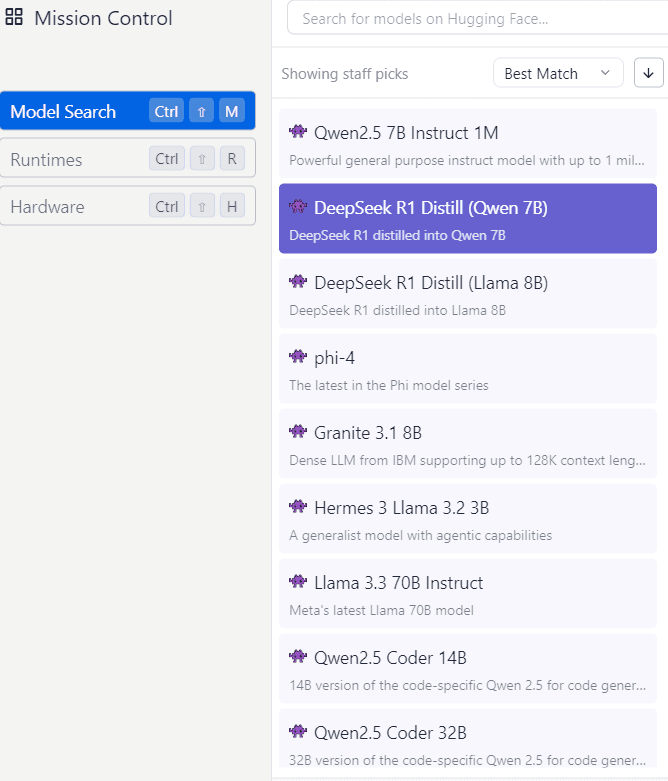Select DeepSeek R1 Distill (Qwen 7B) model

coord(468,218)
